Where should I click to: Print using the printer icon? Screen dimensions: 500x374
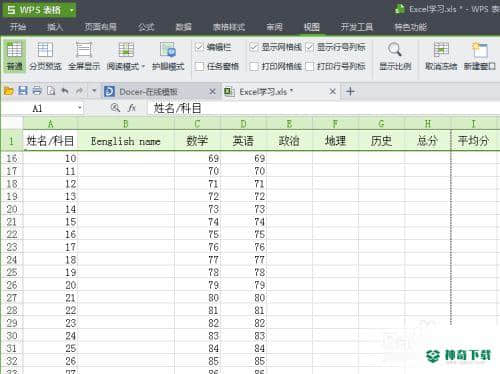pos(37,91)
